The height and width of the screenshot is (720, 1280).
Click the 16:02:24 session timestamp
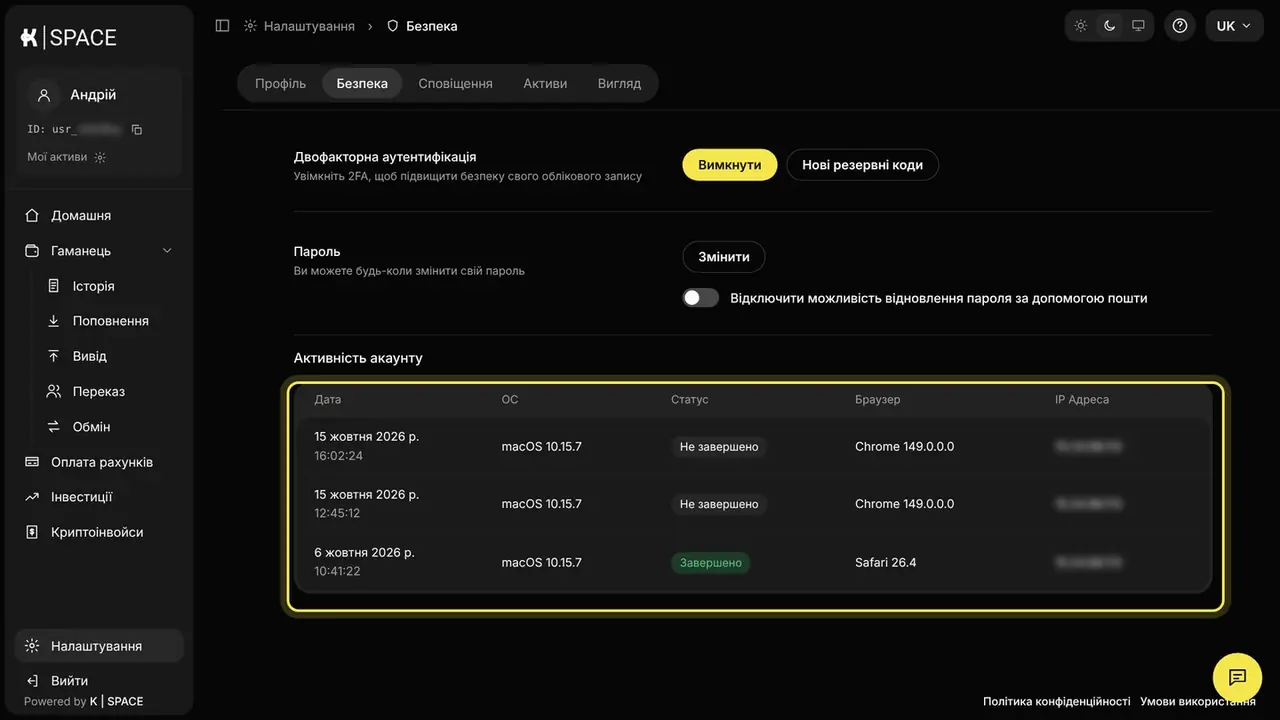click(338, 456)
